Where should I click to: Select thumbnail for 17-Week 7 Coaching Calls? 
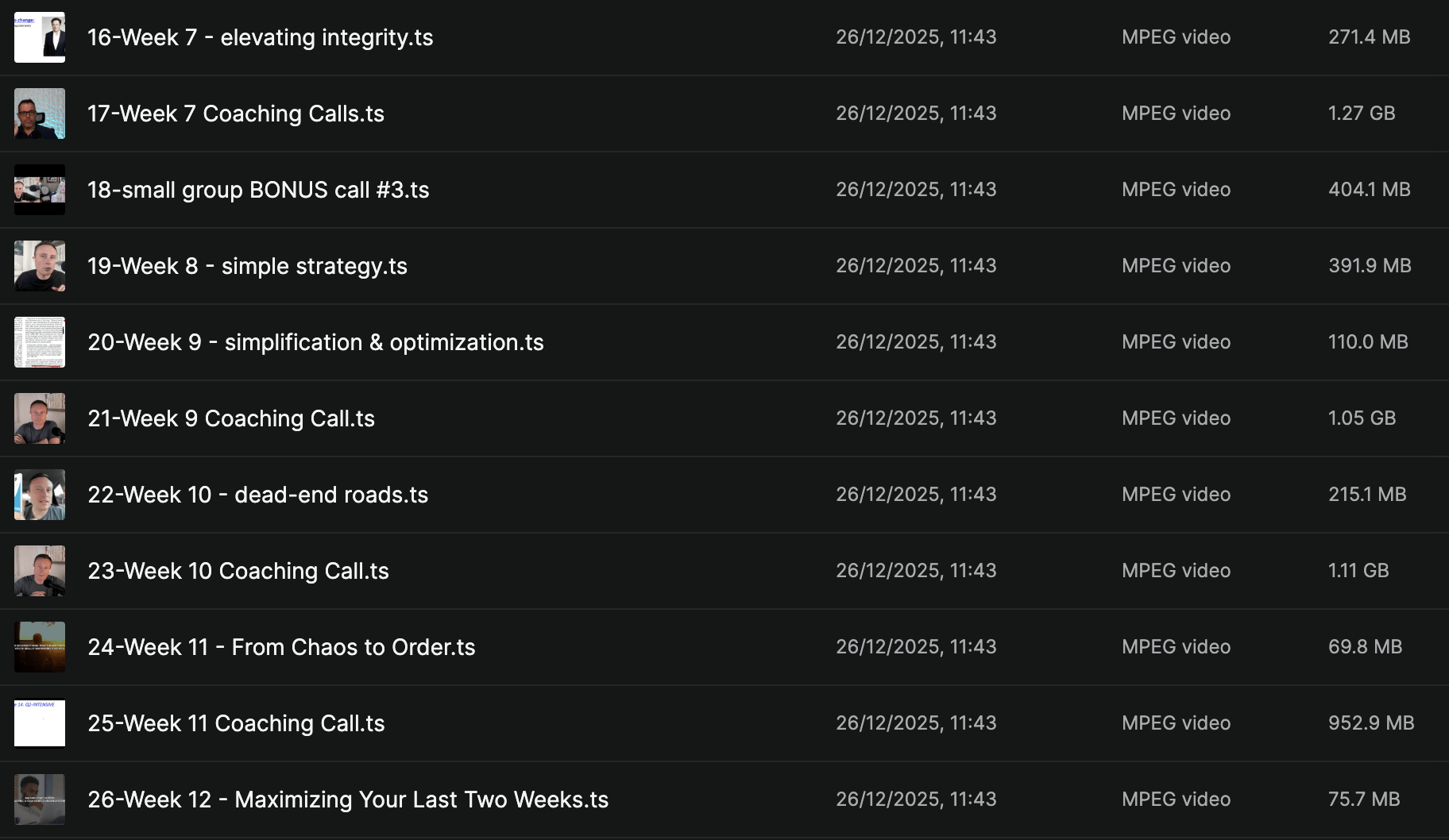tap(40, 114)
